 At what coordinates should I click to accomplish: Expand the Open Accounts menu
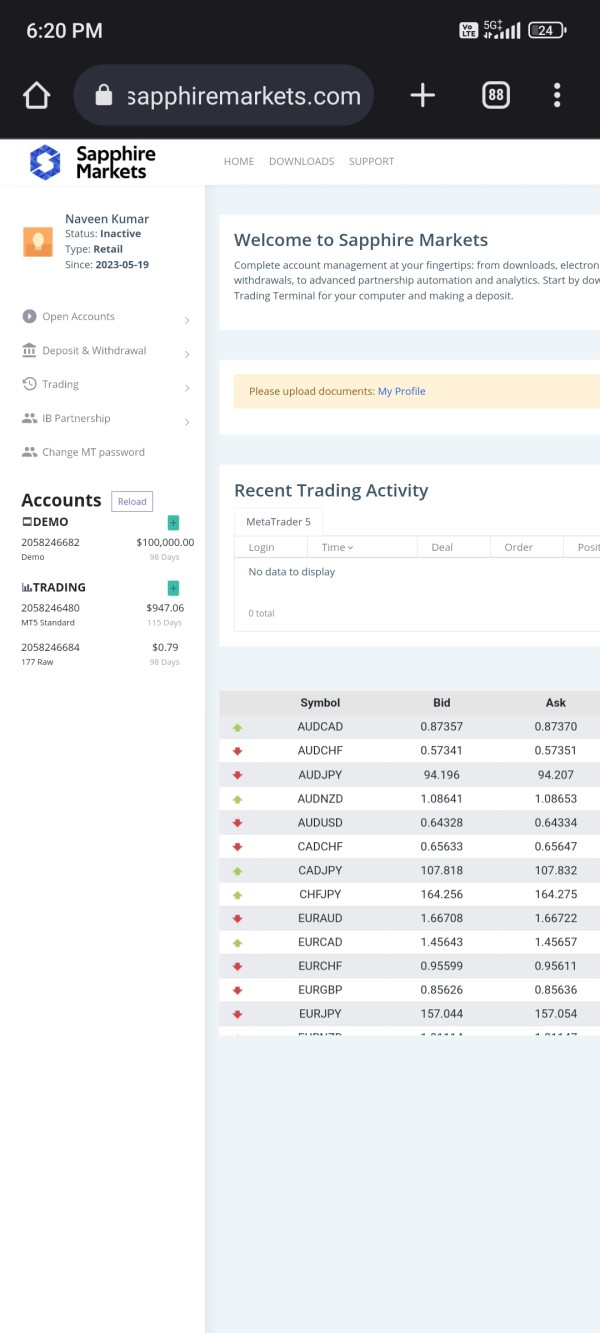(78, 317)
